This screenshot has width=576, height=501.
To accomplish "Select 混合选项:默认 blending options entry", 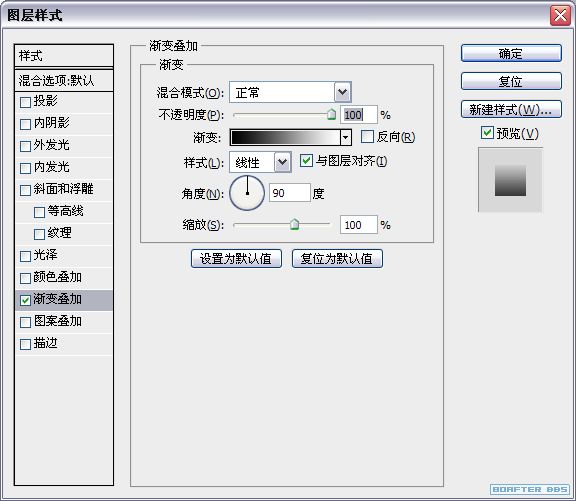I will coord(64,80).
